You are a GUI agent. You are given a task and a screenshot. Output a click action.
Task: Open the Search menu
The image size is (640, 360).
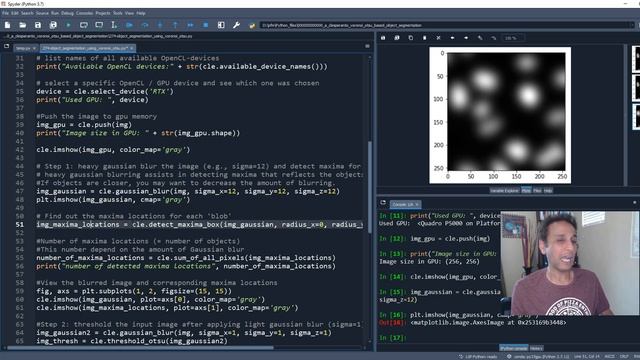(x=27, y=13)
